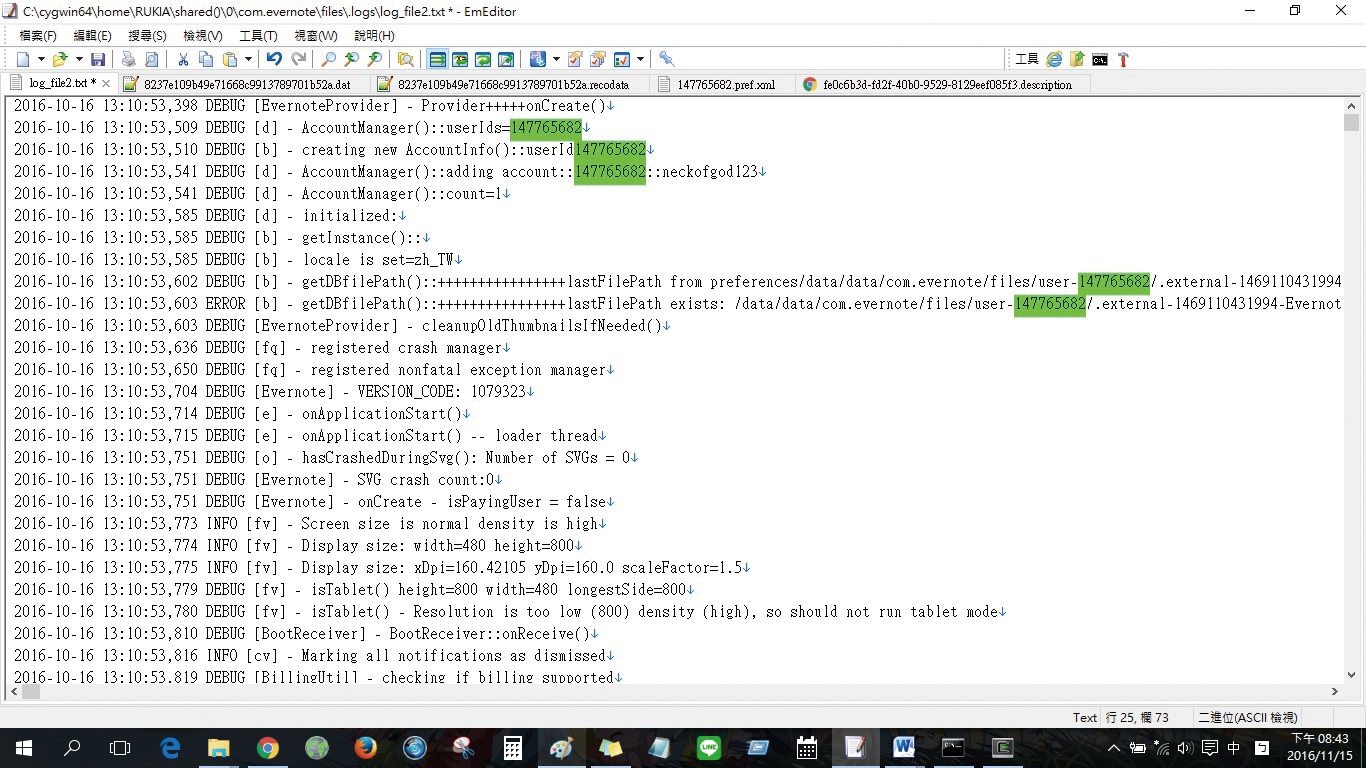Click the Paste clipboard icon

click(x=230, y=59)
